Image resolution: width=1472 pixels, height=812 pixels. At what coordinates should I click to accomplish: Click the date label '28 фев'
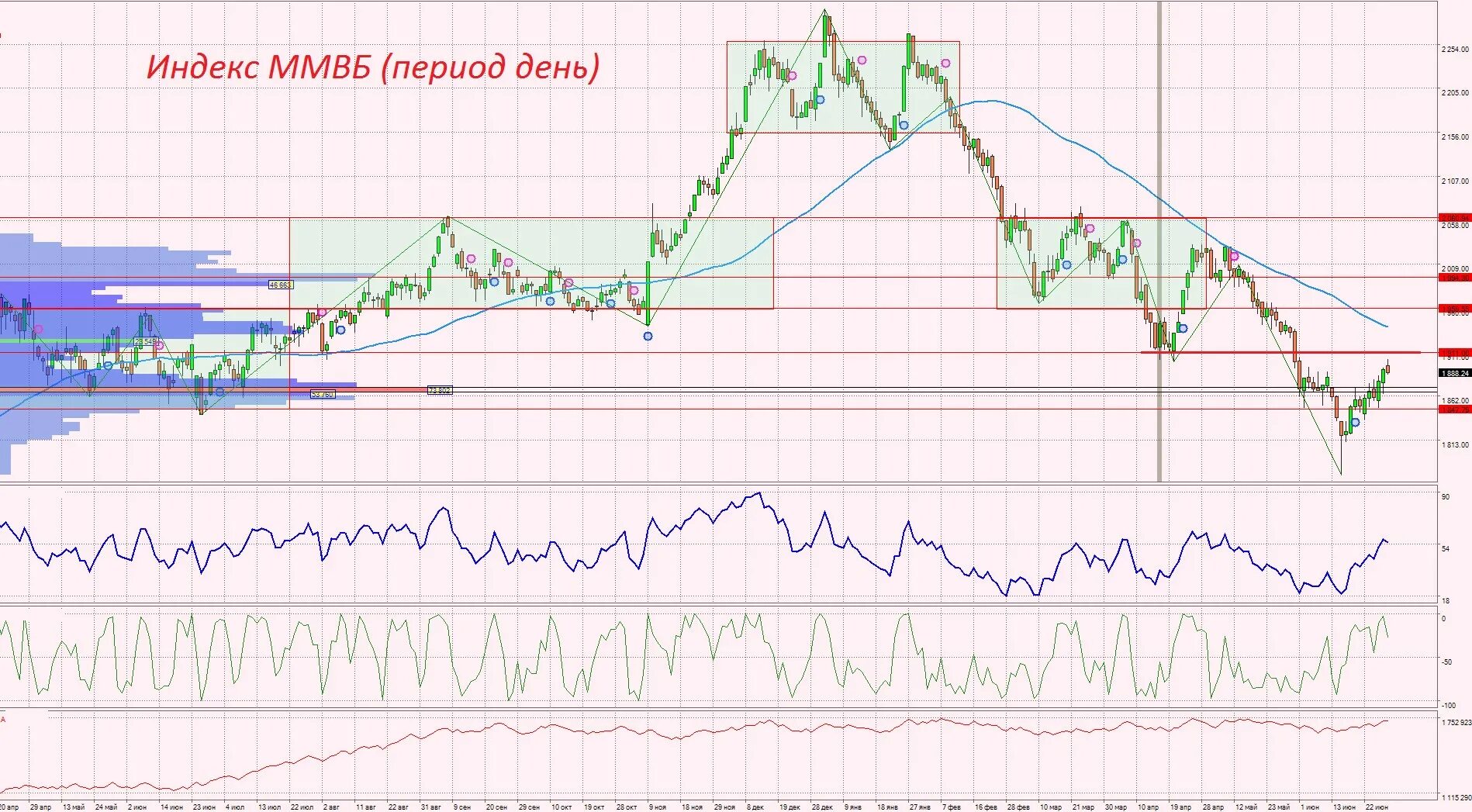point(1018,807)
